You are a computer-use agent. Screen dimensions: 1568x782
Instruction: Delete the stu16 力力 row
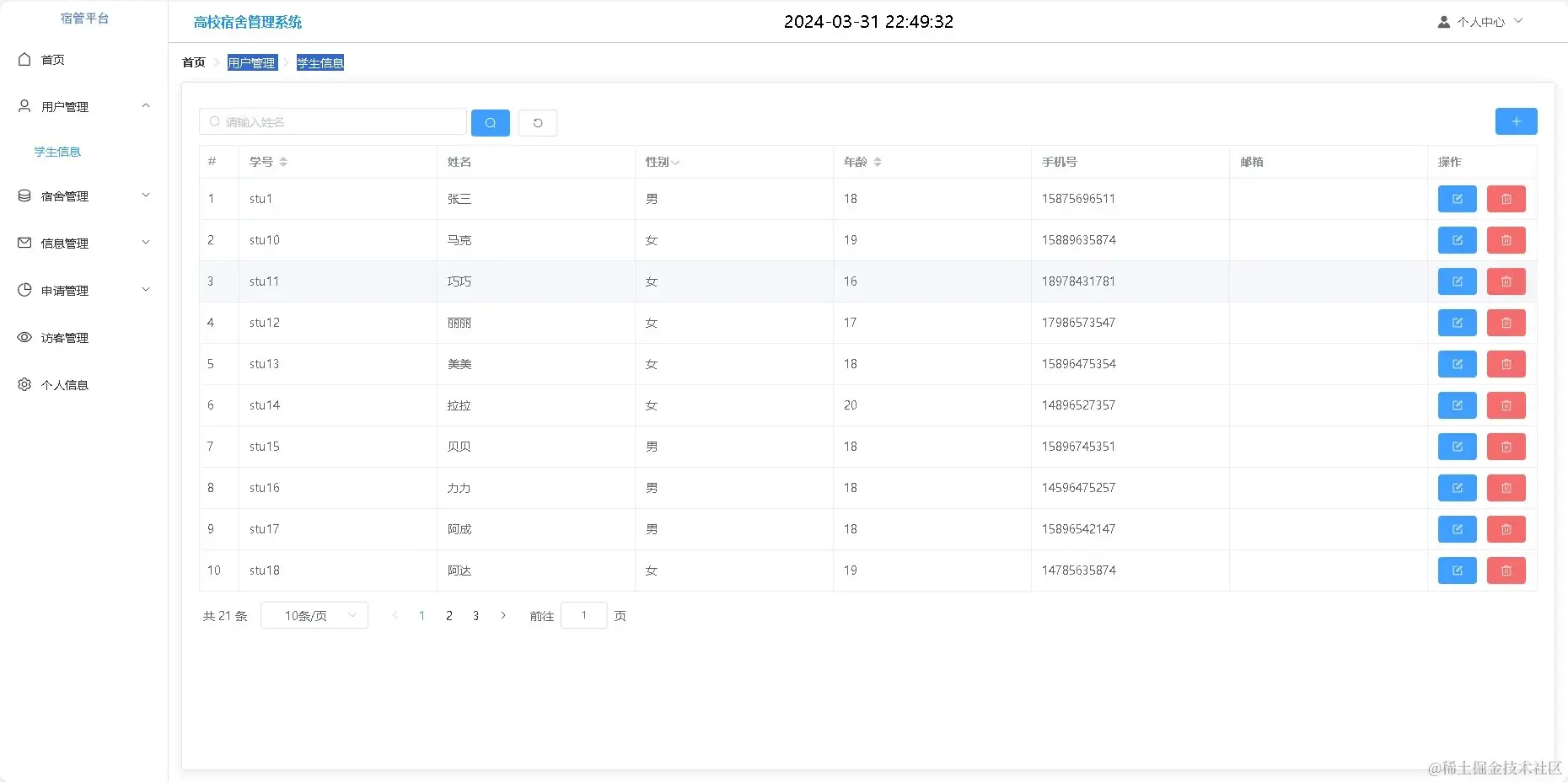pyautogui.click(x=1506, y=488)
